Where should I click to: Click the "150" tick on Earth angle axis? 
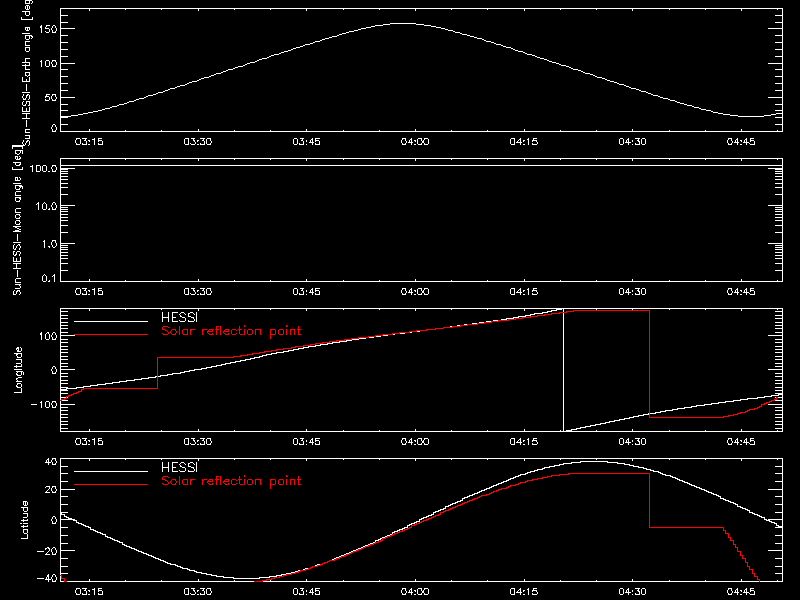(47, 30)
